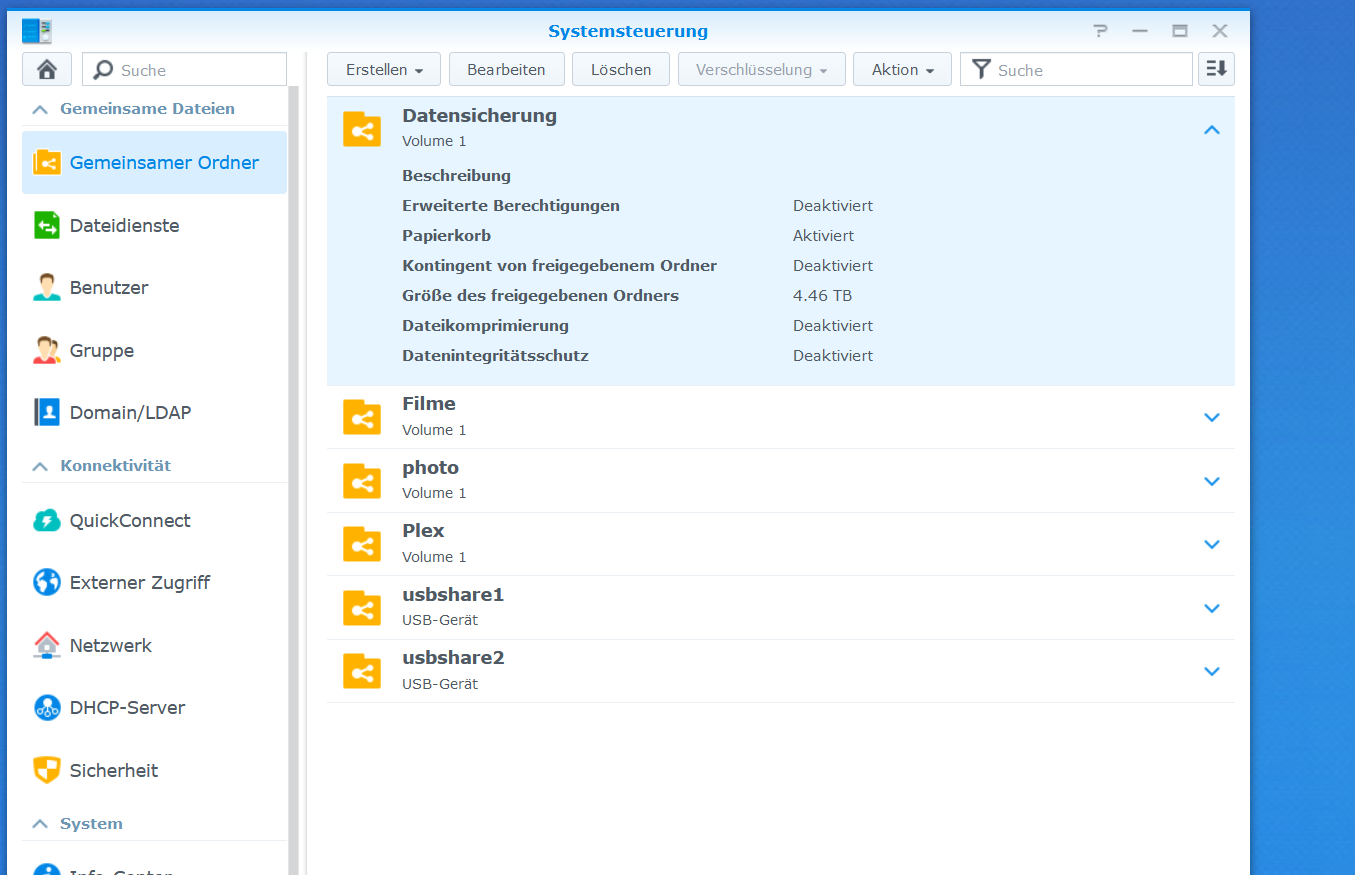
Task: Click the home icon button
Action: pyautogui.click(x=47, y=69)
